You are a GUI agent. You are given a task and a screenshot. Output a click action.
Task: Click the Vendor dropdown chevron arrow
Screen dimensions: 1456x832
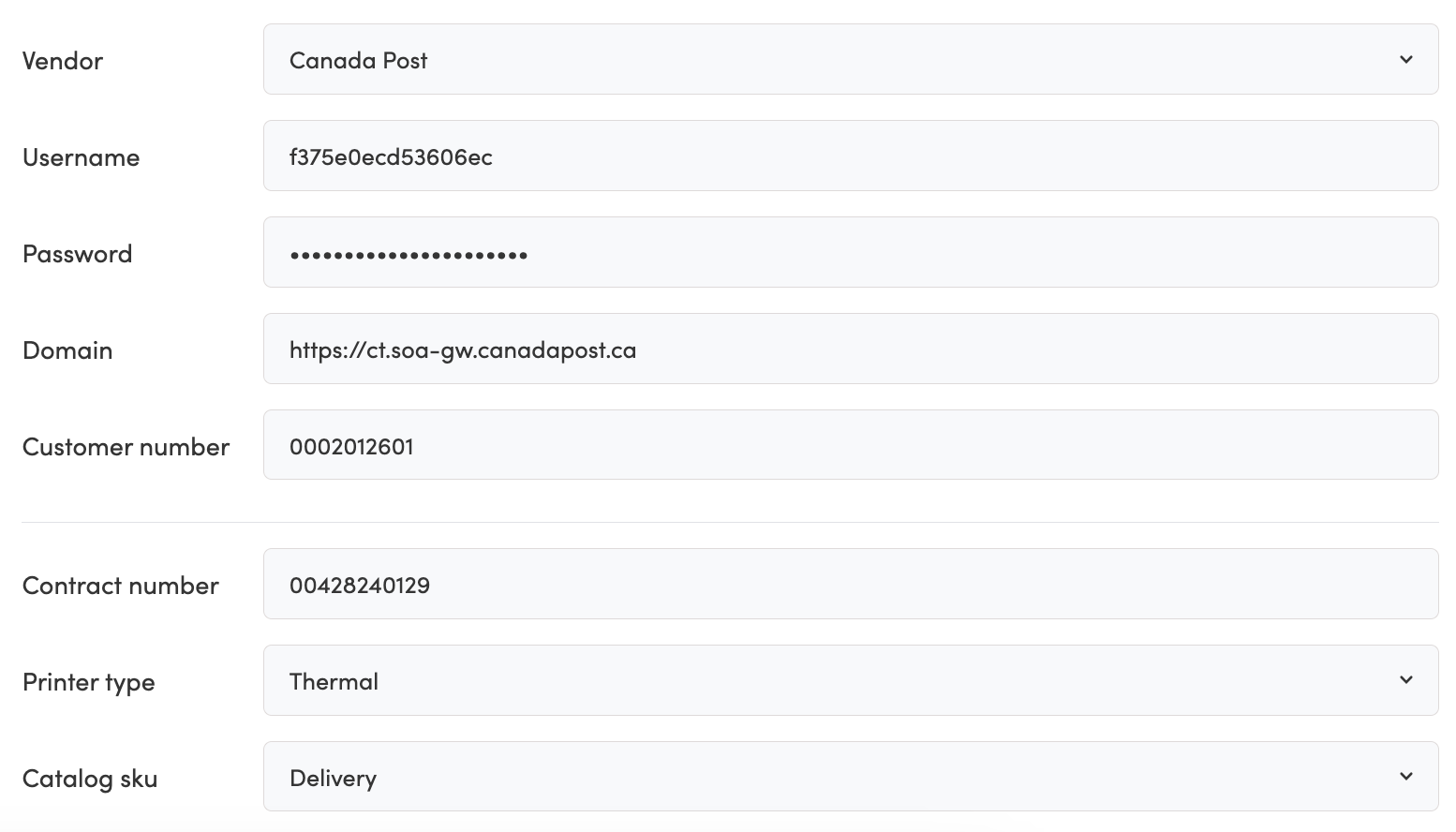(1405, 60)
